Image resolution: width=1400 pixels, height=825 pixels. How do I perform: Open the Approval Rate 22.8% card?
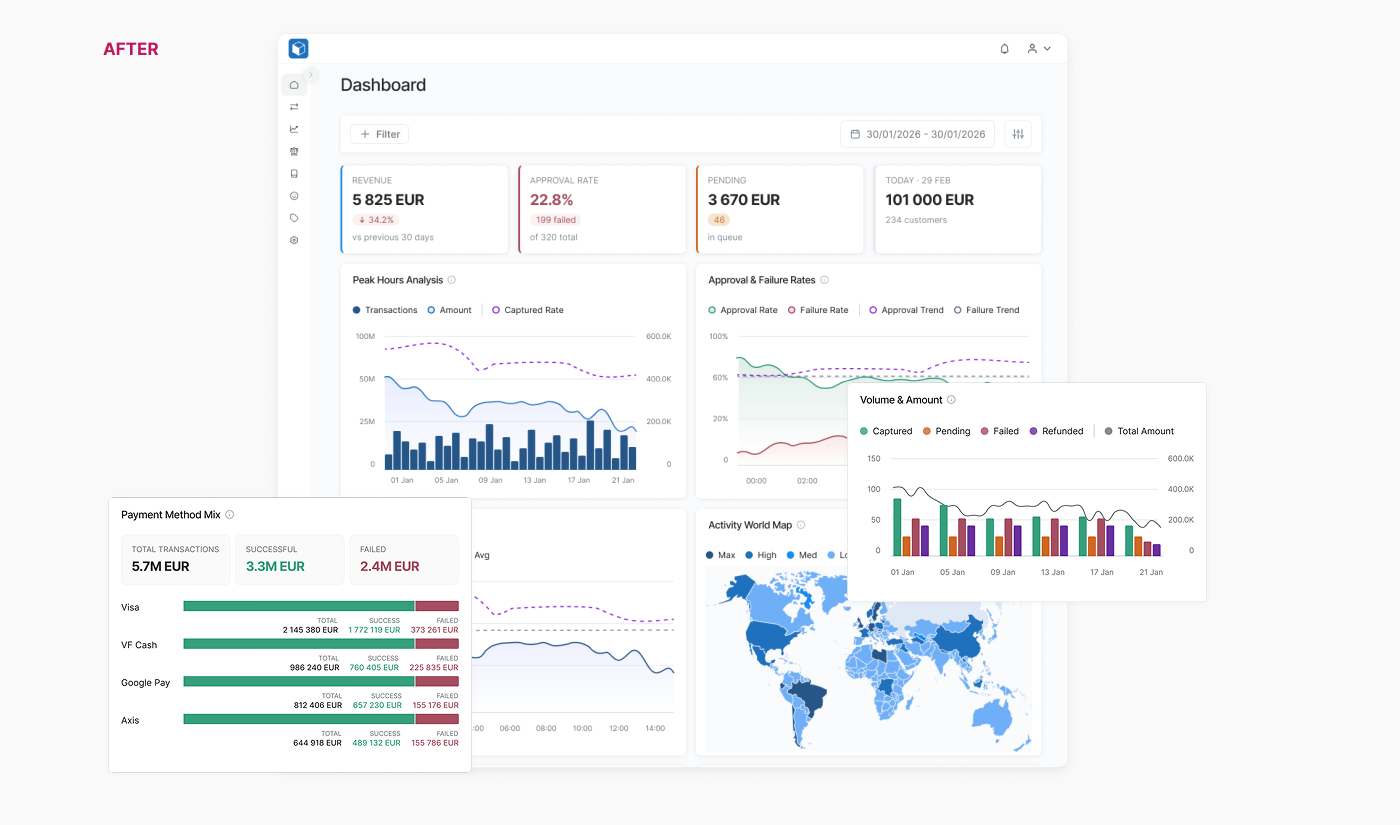[602, 209]
